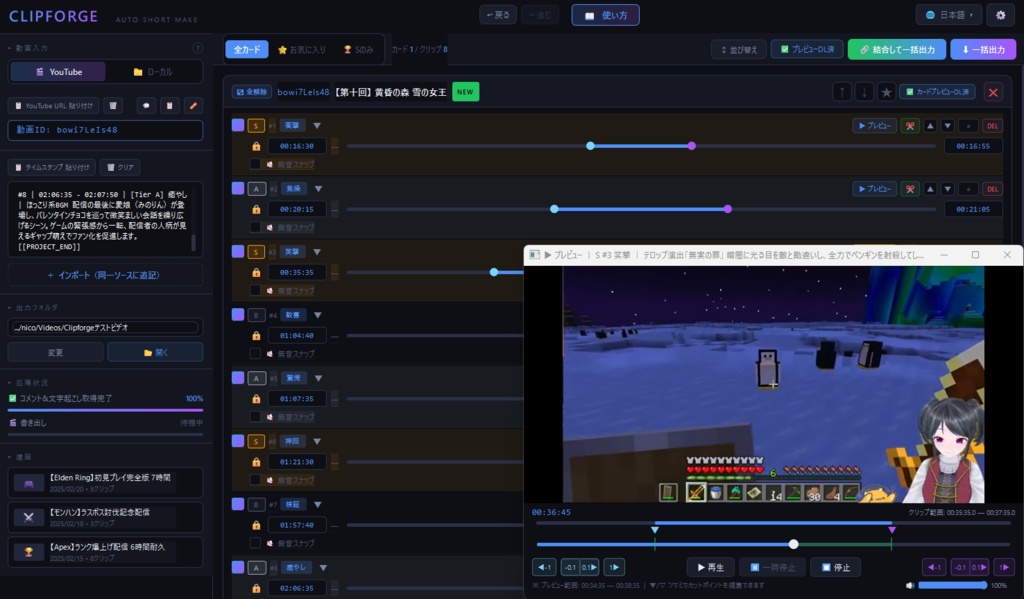The width and height of the screenshot is (1024, 599).
Task: Click the 結合して一括出力 export button
Action: pos(897,50)
